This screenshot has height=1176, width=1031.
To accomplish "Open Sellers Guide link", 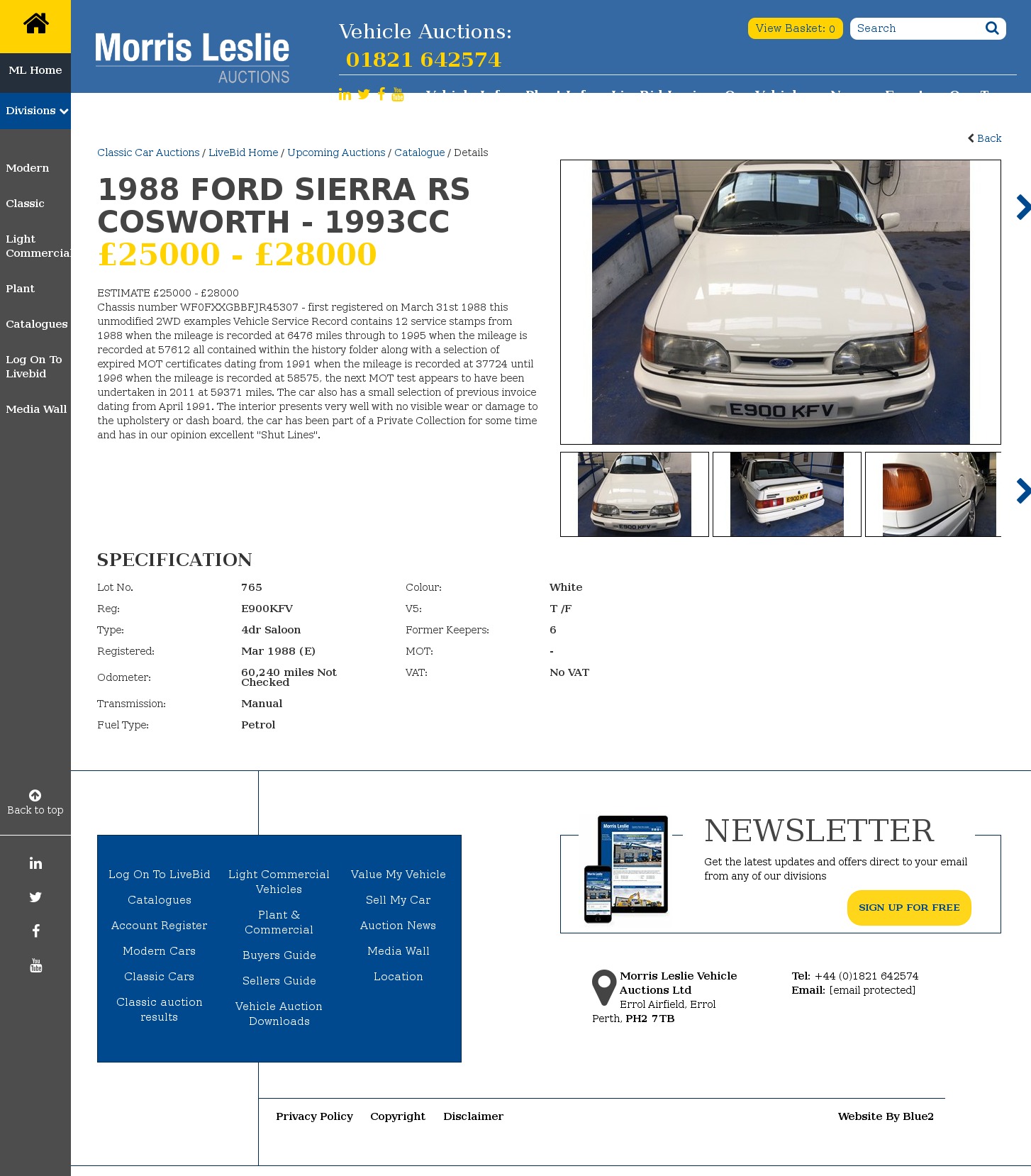I will [x=279, y=981].
